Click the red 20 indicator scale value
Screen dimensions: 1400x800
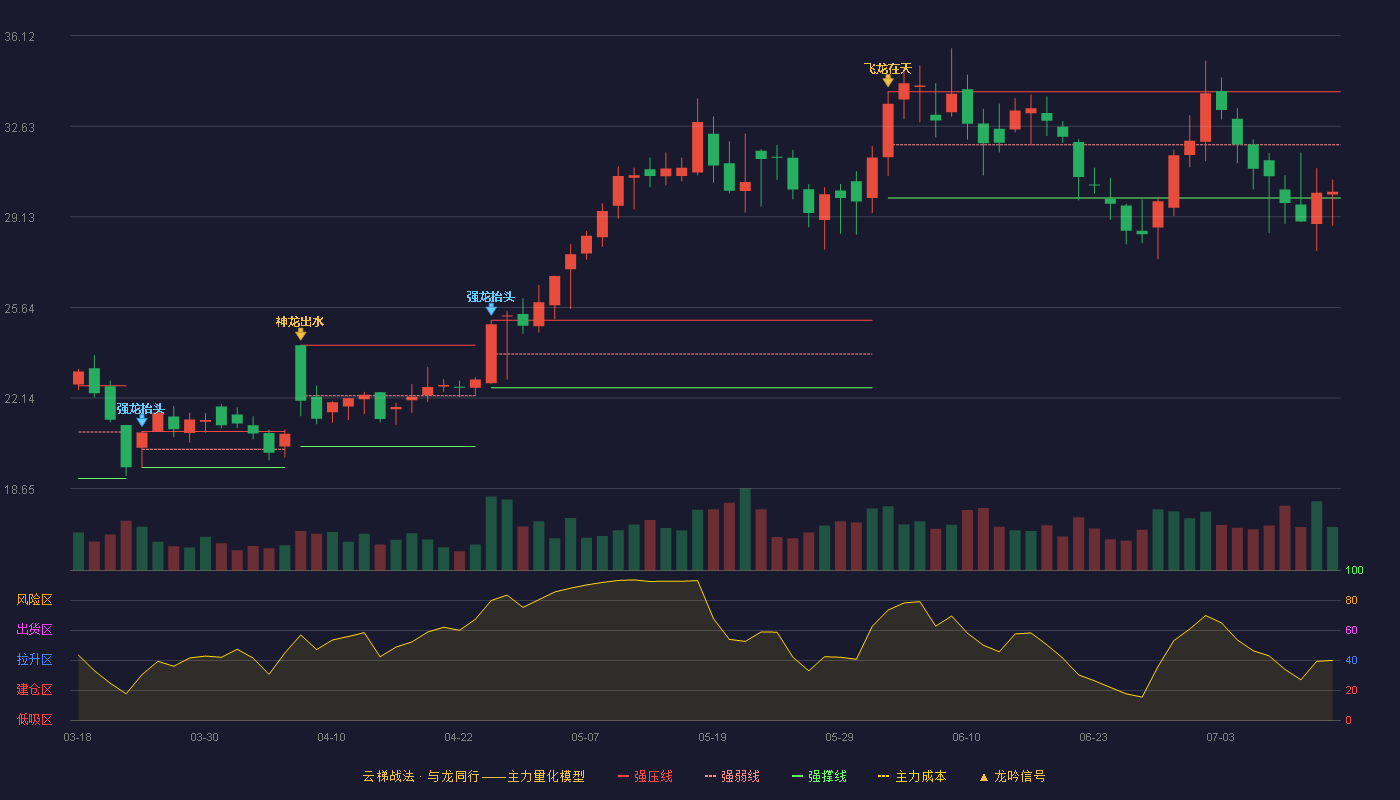coord(1351,691)
